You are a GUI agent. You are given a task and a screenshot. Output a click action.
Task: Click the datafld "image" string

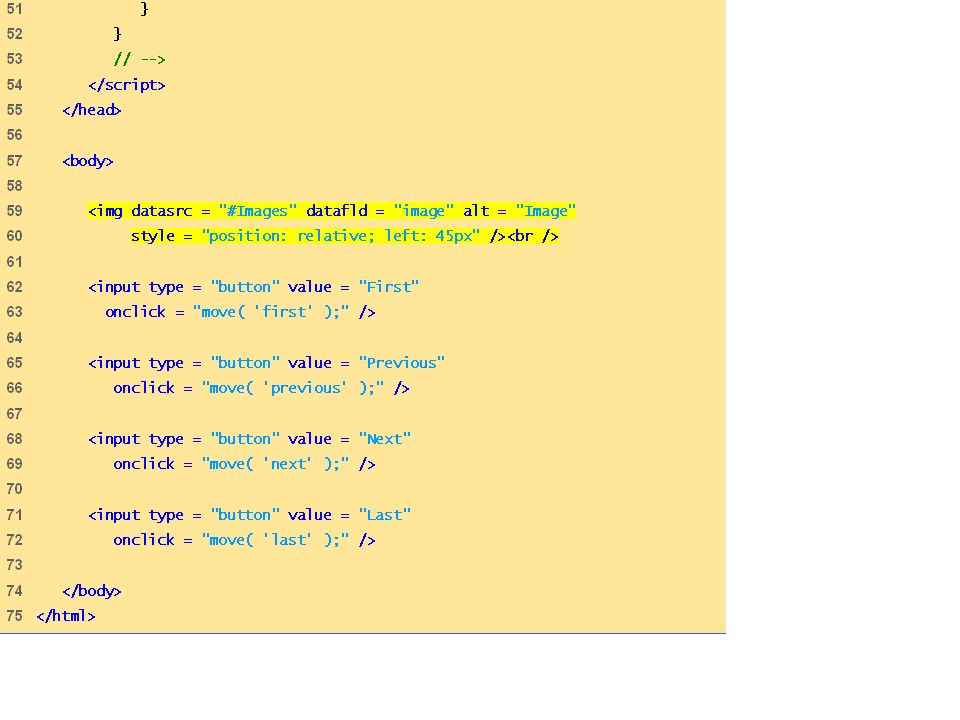click(424, 211)
